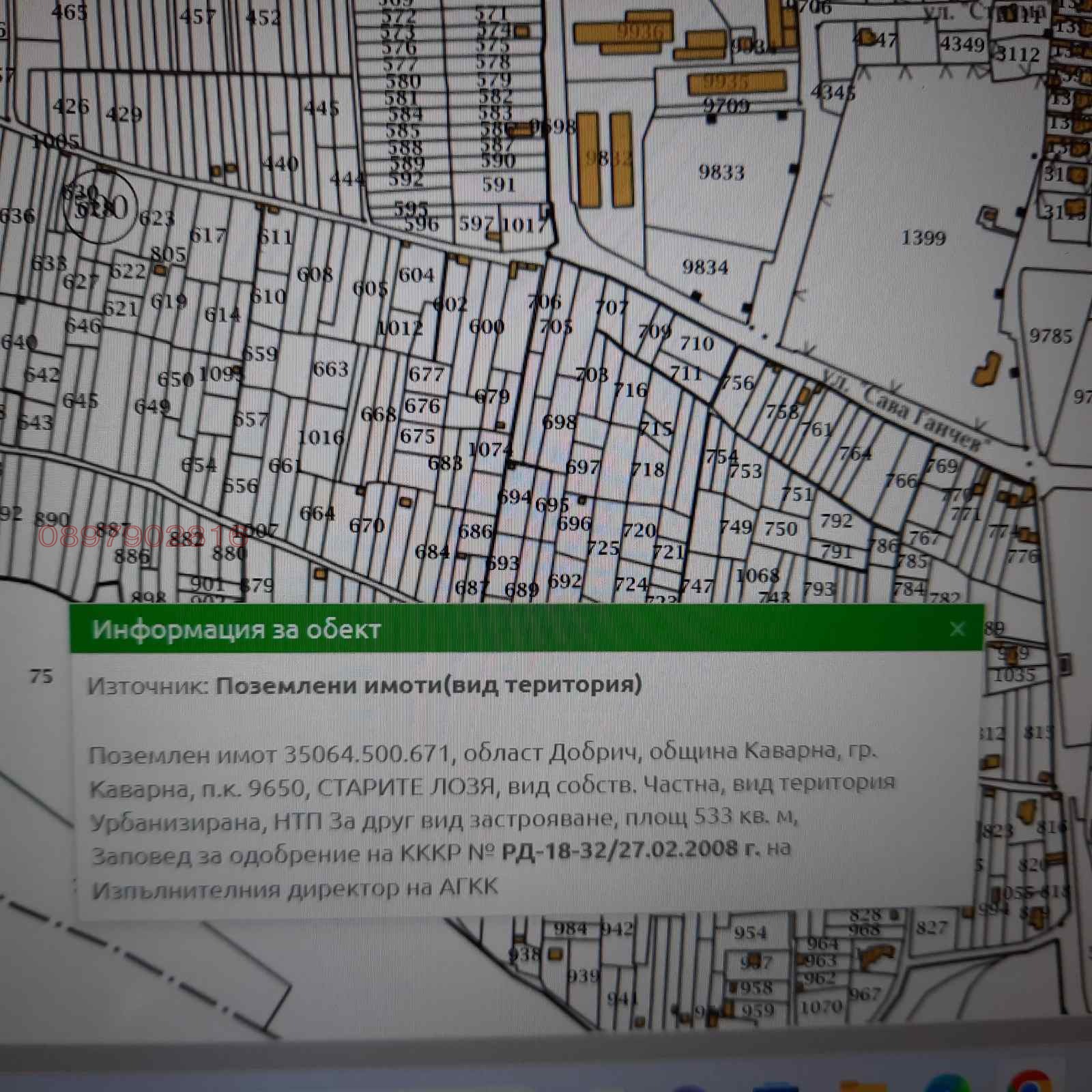Image resolution: width=1092 pixels, height=1092 pixels.
Task: Select parcel 591 on the map
Action: [x=498, y=184]
